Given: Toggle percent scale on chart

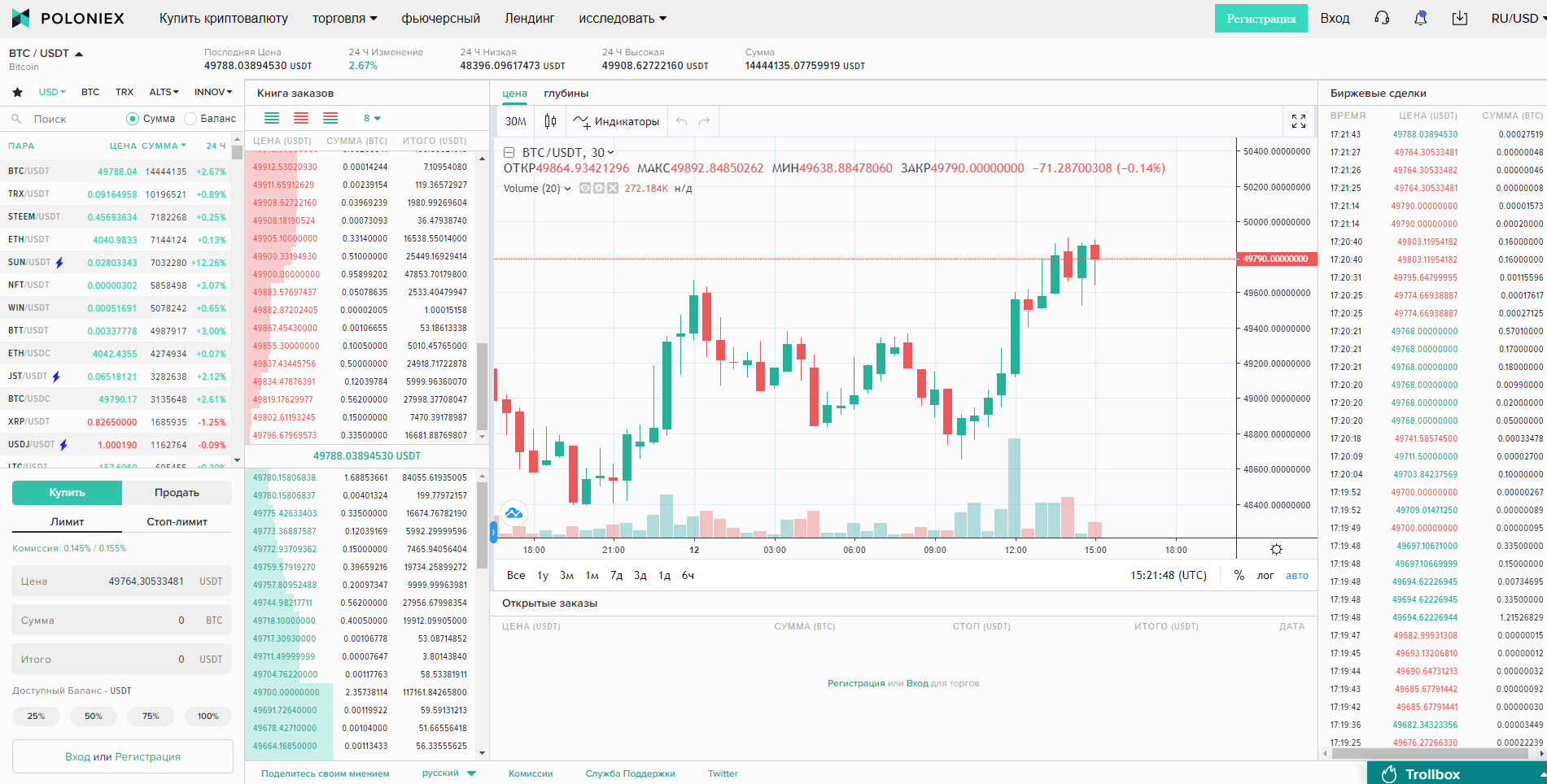Looking at the screenshot, I should 1239,575.
